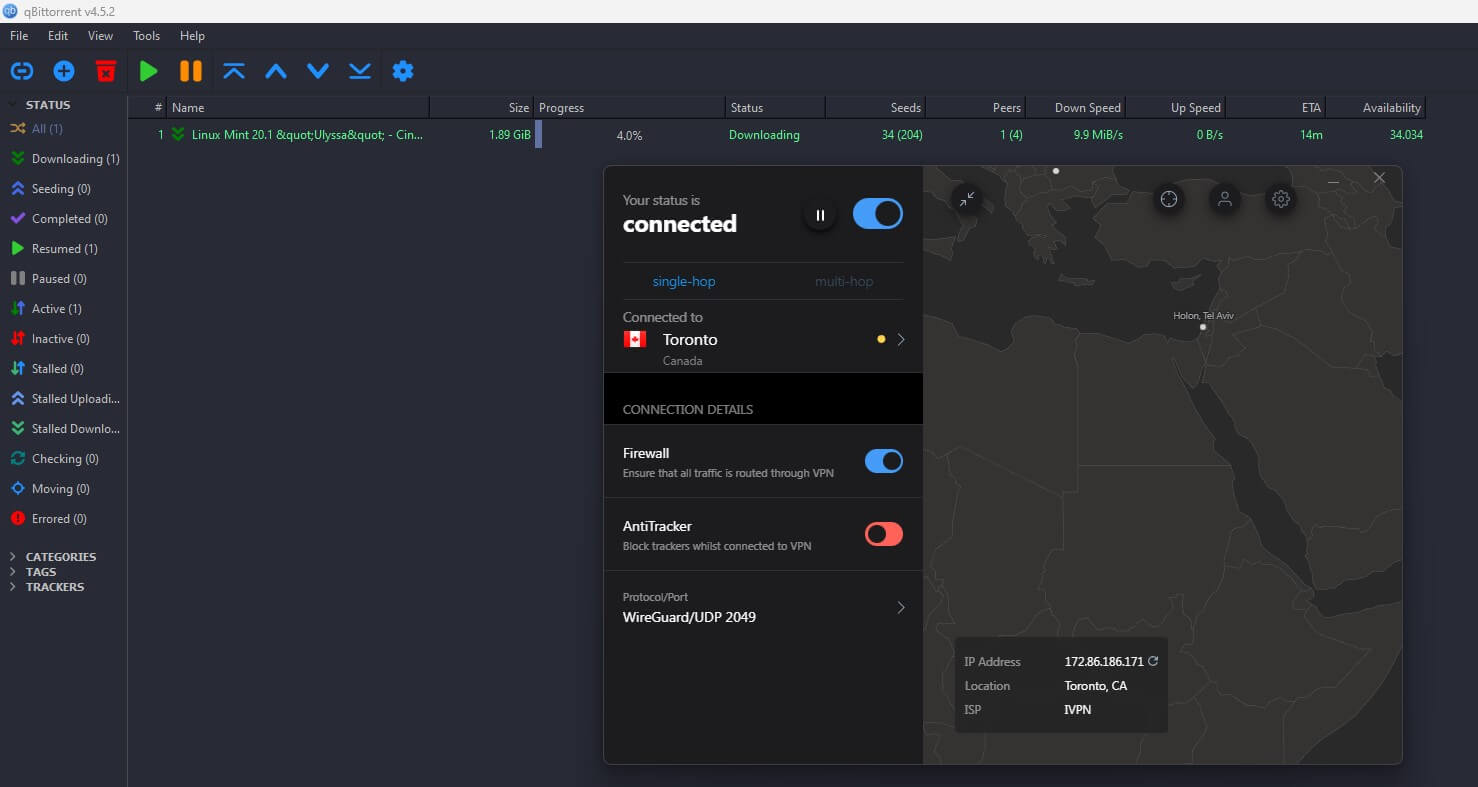Move torrent to top of queue
Viewport: 1478px width, 787px height.
coord(234,71)
